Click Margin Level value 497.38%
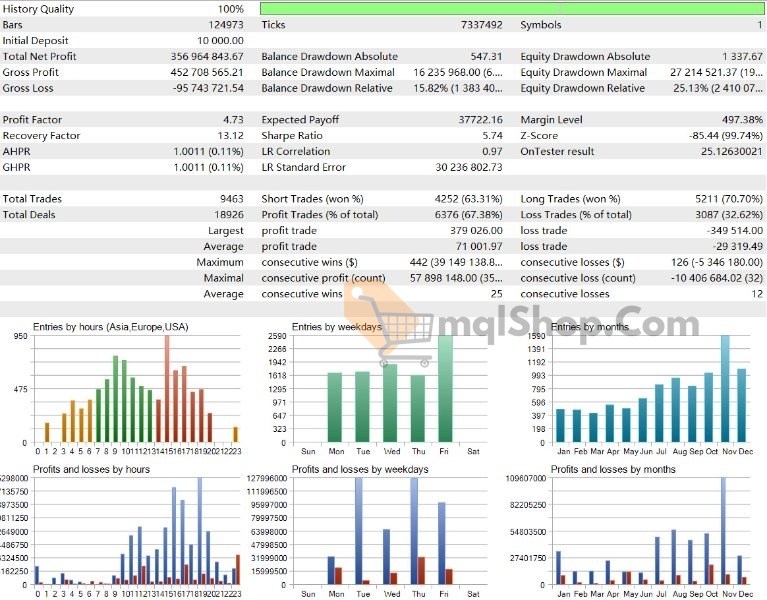 click(742, 120)
